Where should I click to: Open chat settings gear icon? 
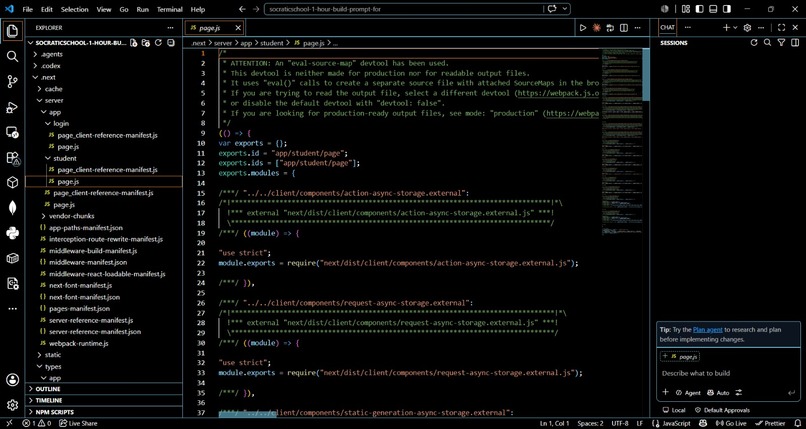pyautogui.click(x=748, y=28)
